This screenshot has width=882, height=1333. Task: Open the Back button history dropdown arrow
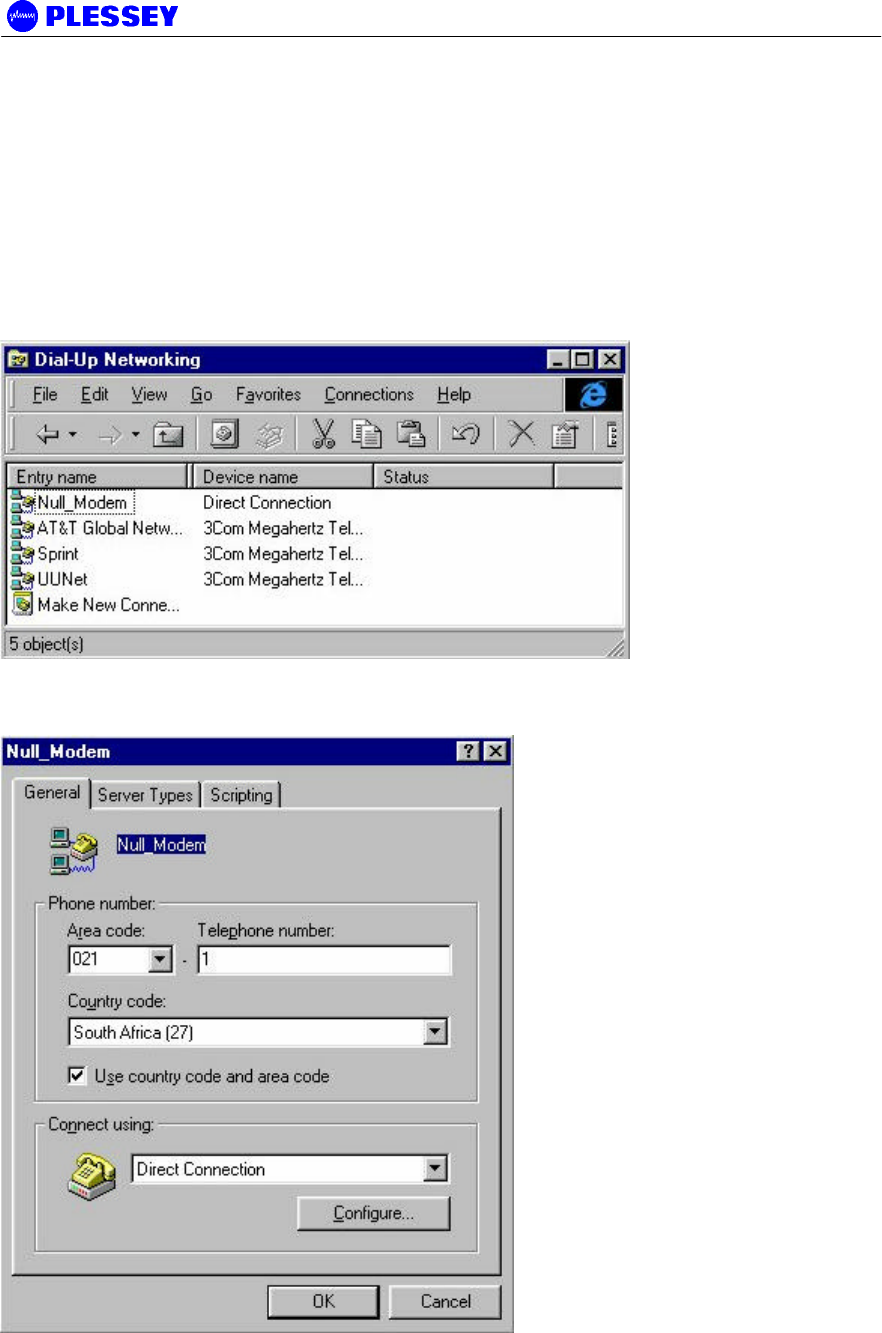coord(73,434)
